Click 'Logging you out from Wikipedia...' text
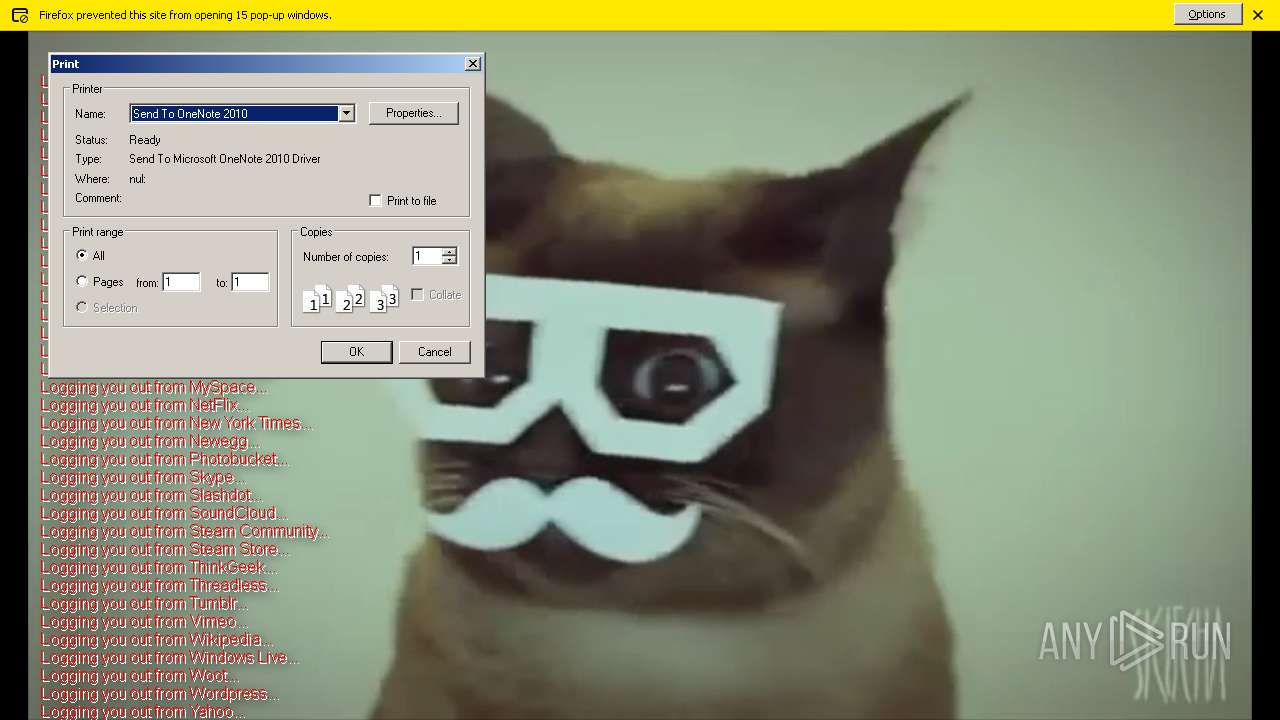The height and width of the screenshot is (720, 1280). (x=156, y=639)
